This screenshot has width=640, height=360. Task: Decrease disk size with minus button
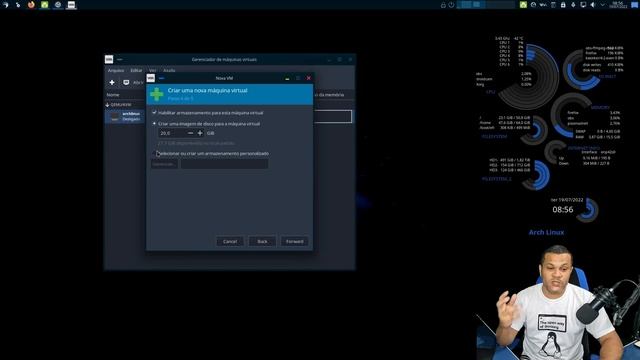pos(190,133)
